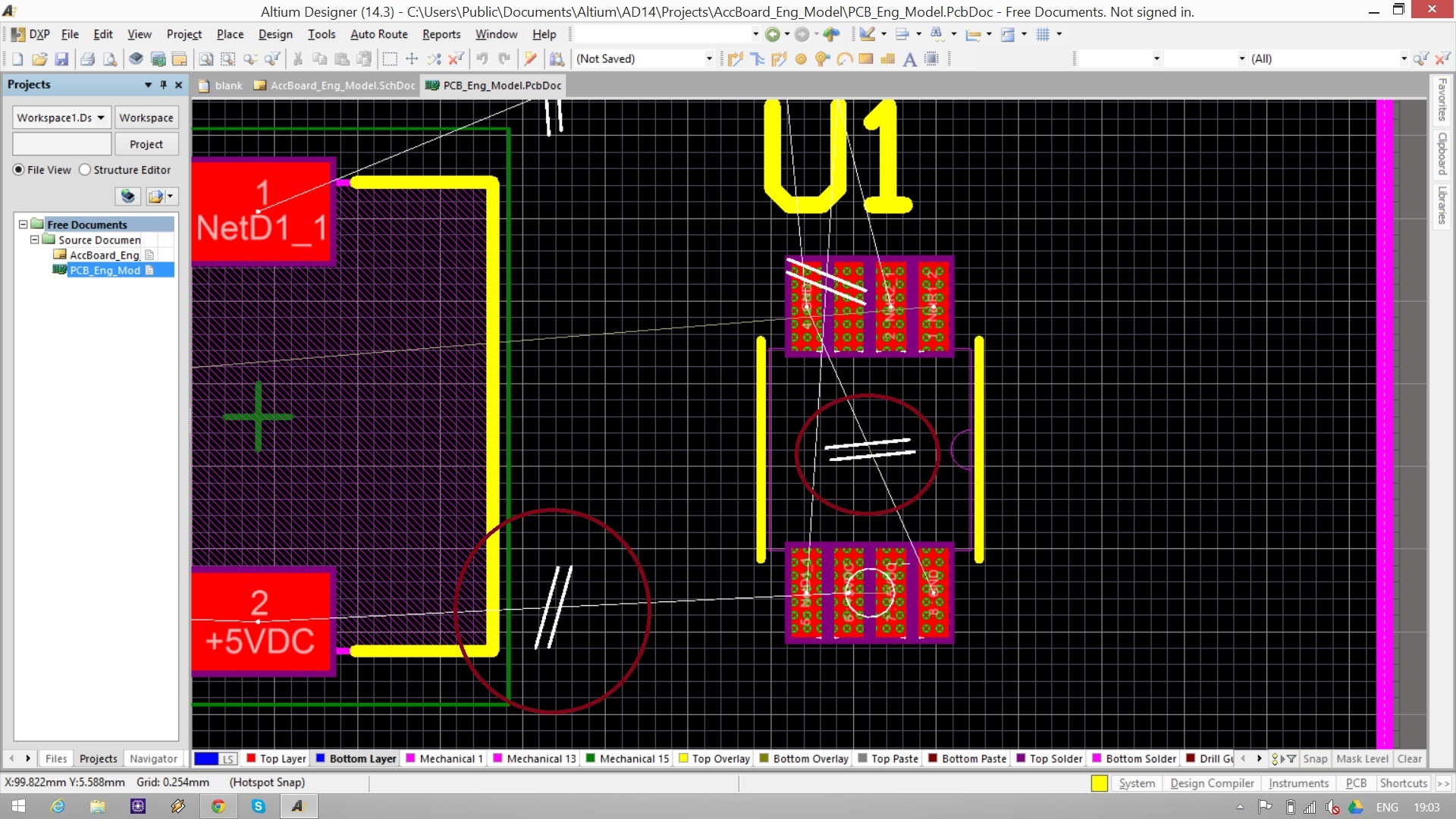
Task: Open the Design Compiler status bar panel
Action: point(1211,783)
